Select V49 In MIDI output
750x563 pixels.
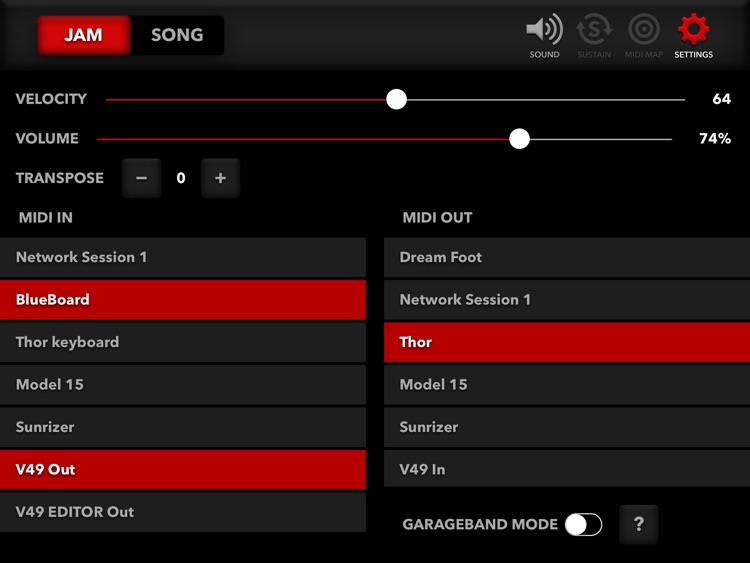point(567,469)
